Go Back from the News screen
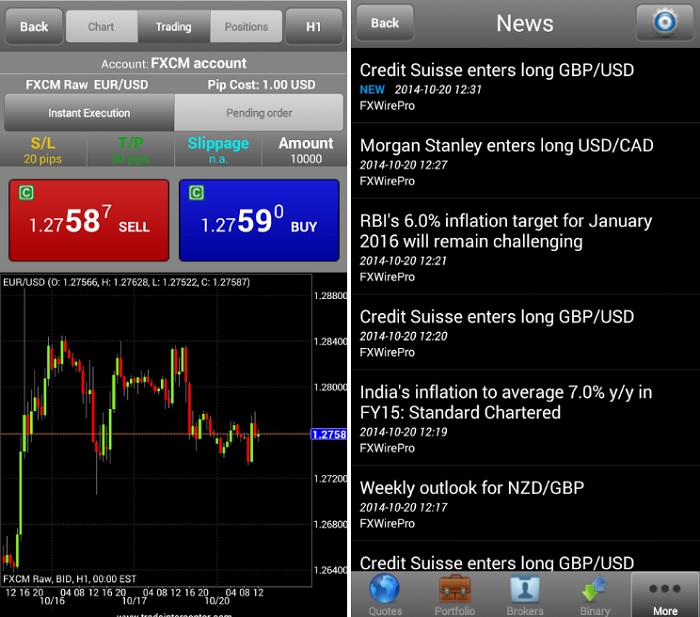Image resolution: width=700 pixels, height=617 pixels. click(x=385, y=23)
